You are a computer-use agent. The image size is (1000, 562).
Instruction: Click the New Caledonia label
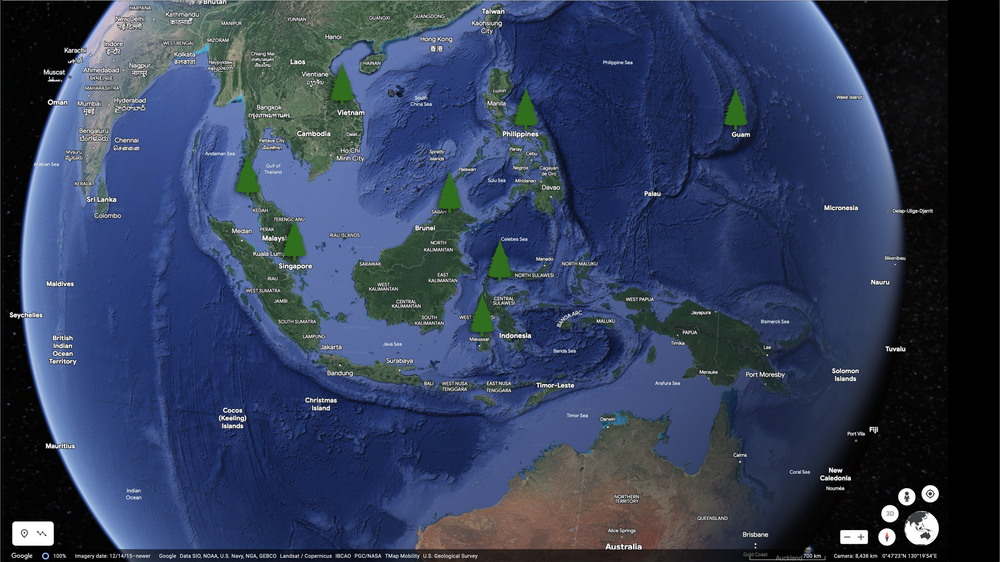pyautogui.click(x=835, y=474)
